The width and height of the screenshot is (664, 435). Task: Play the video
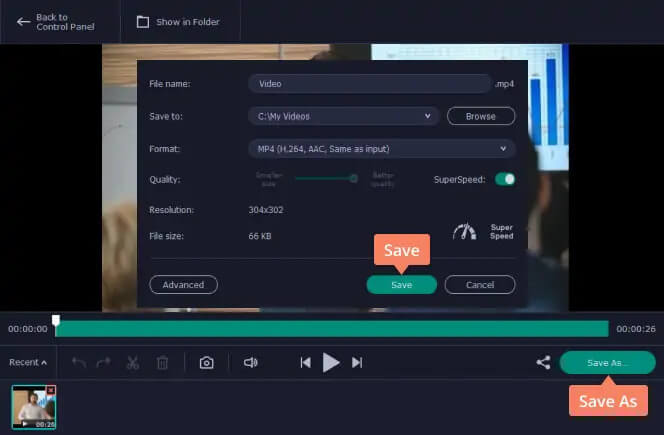331,363
